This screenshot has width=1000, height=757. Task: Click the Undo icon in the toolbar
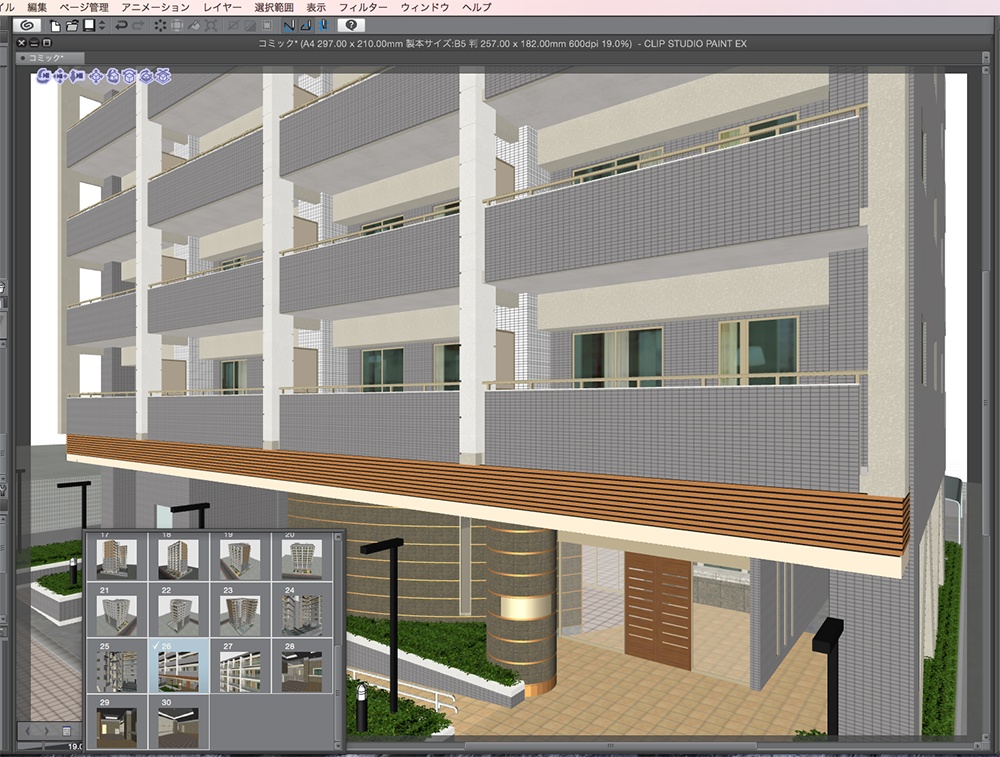coord(120,28)
